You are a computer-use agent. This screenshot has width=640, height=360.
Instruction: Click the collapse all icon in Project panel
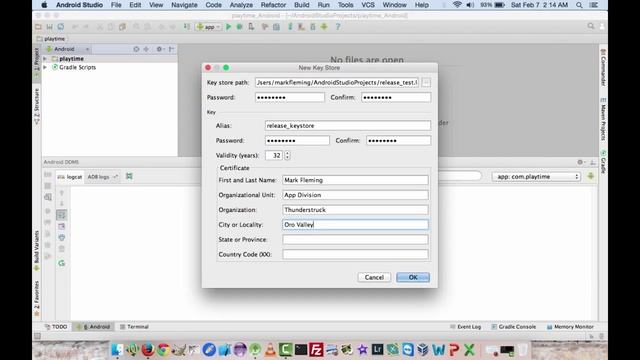(146, 49)
